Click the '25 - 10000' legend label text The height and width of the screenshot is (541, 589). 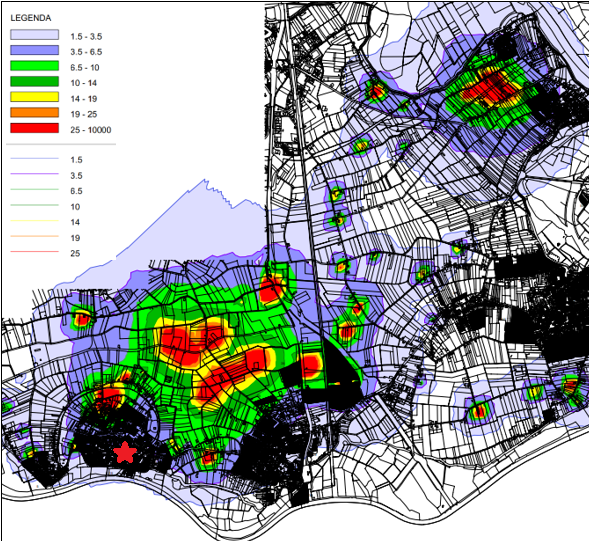91,130
